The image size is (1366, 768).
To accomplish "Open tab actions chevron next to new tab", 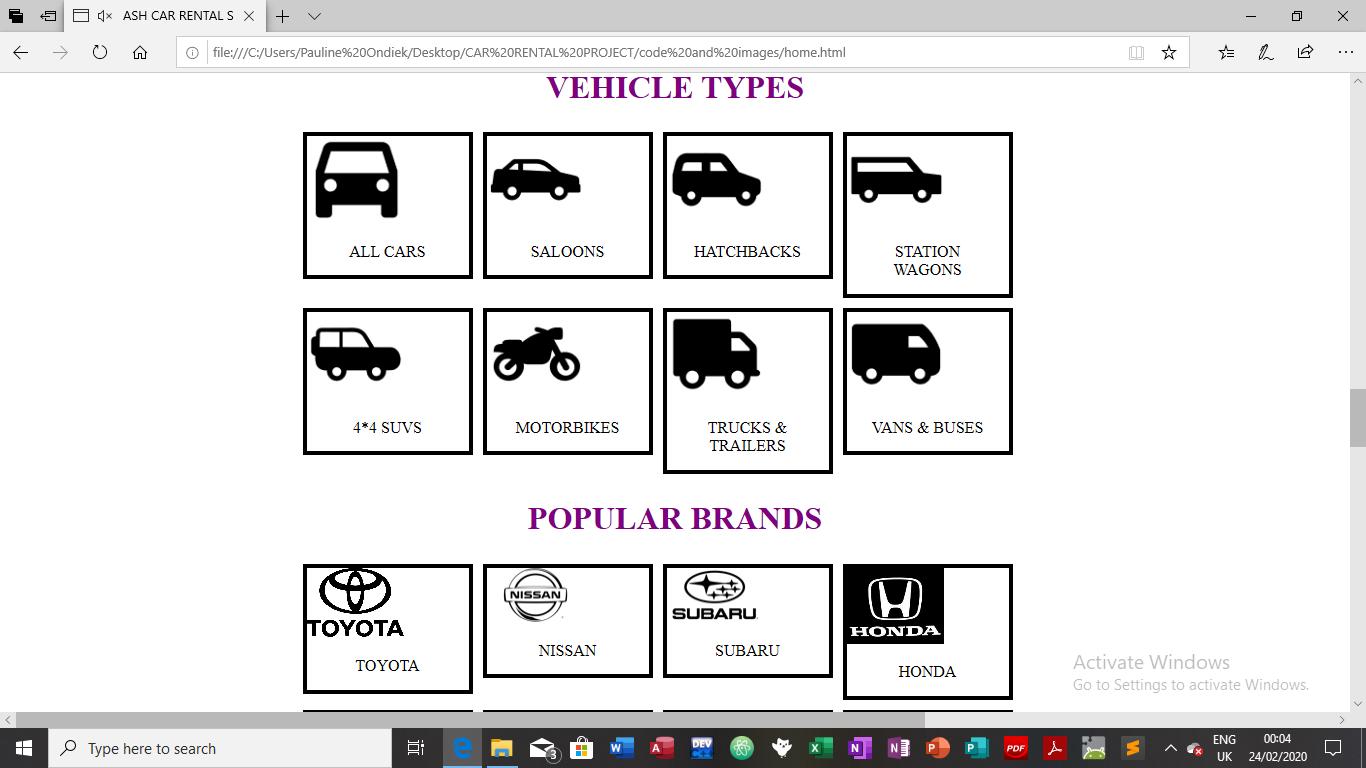I will coord(314,16).
